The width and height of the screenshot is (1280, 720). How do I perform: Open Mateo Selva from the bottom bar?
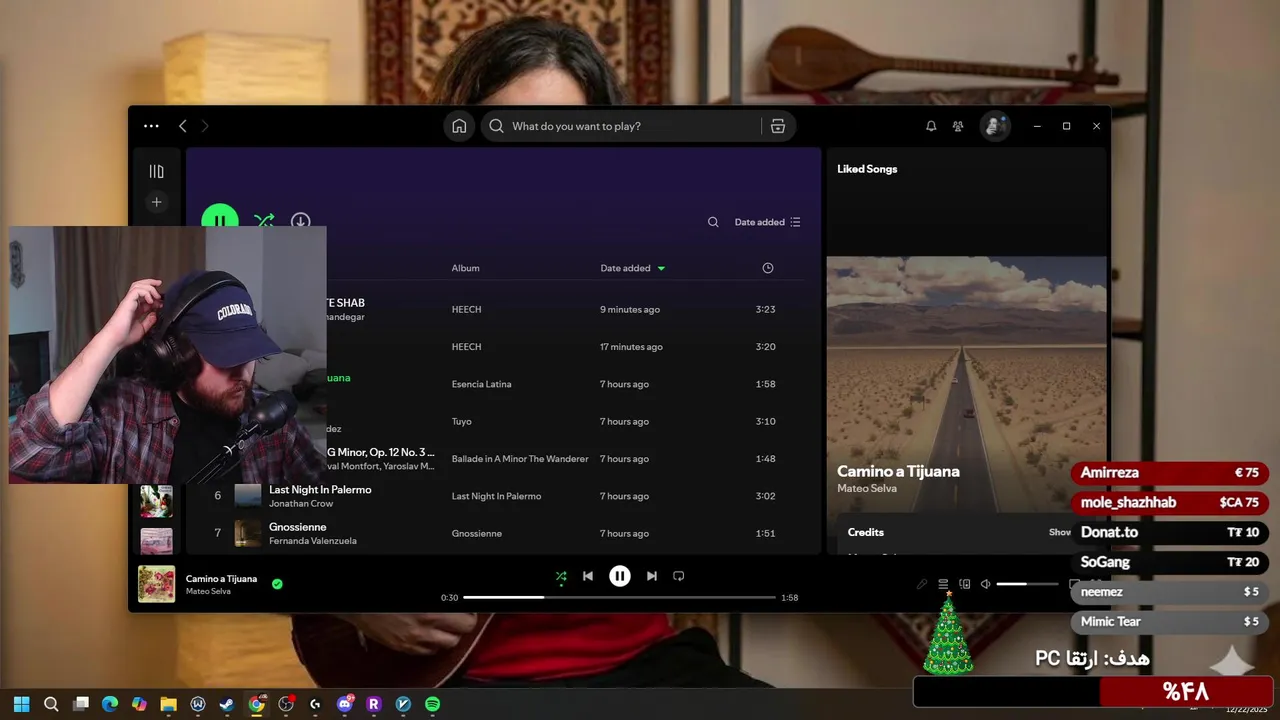(208, 592)
